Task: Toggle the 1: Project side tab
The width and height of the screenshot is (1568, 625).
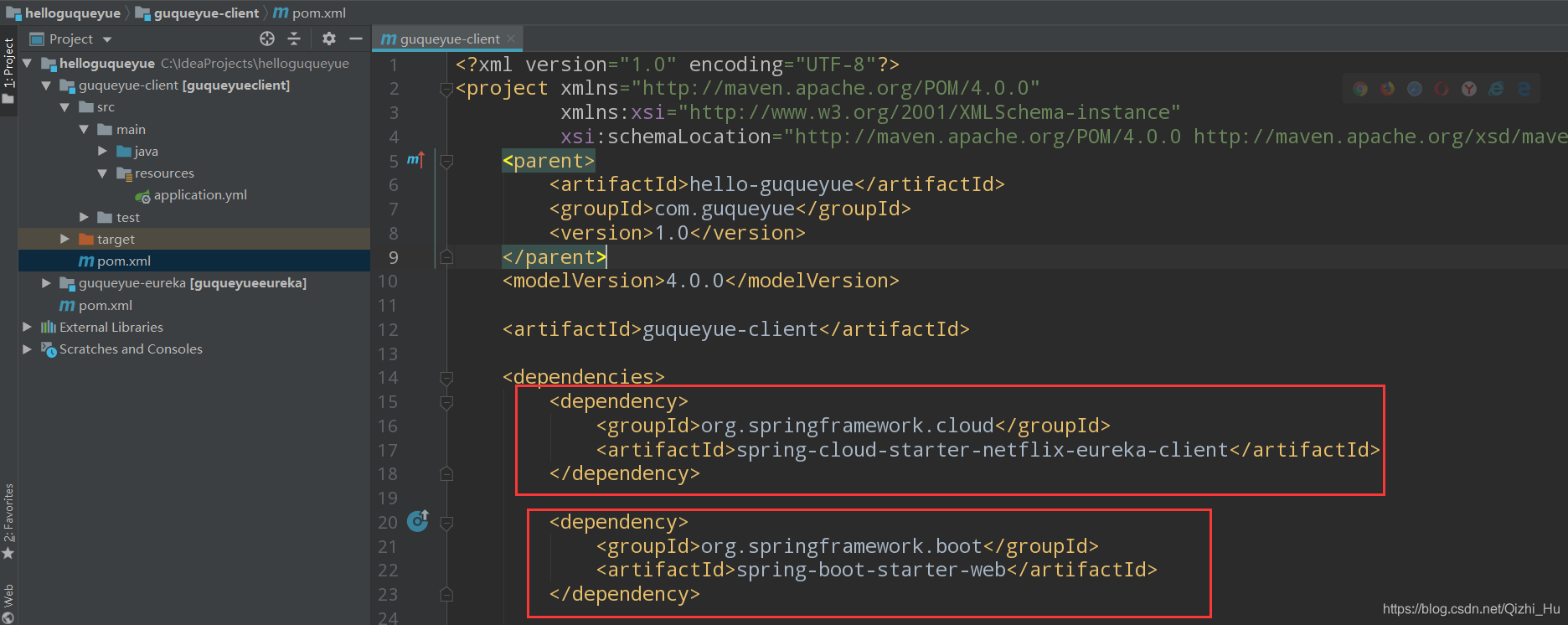Action: [x=8, y=70]
